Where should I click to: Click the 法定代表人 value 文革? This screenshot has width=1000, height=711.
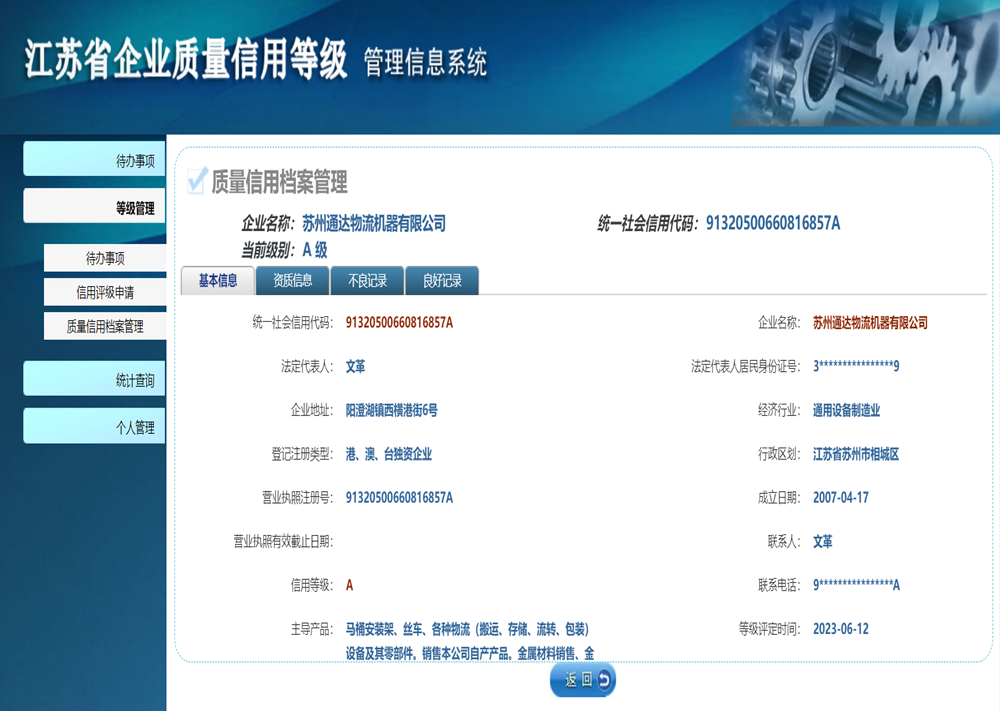[355, 366]
